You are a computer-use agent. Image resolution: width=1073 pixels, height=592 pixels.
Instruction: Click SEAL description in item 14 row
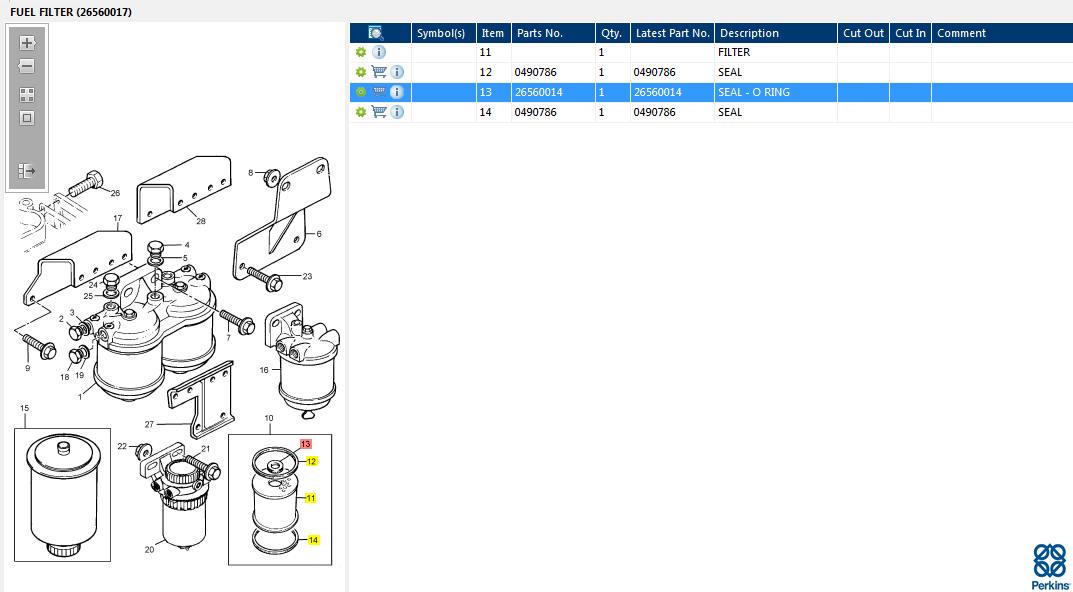pos(729,112)
